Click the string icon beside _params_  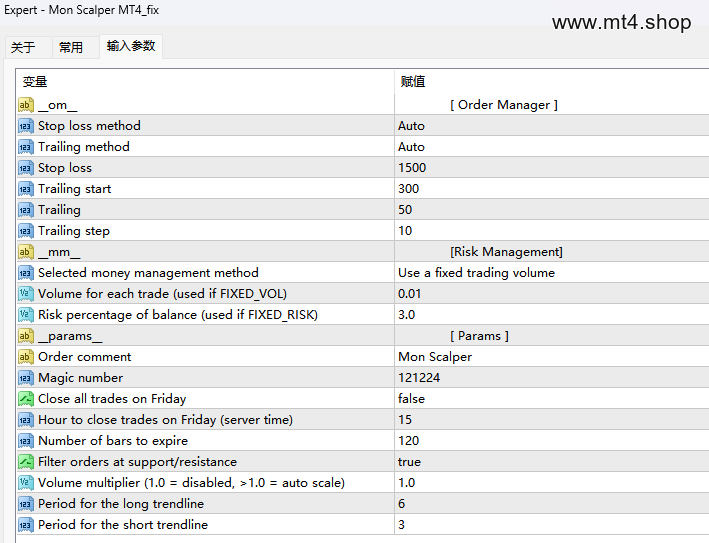26,336
